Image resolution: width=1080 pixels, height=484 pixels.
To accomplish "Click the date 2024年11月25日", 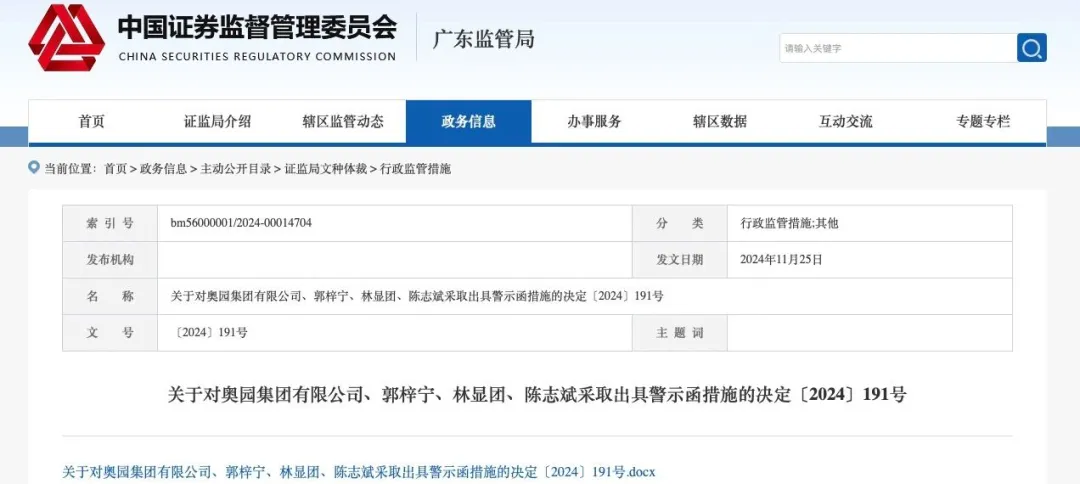I will pos(781,260).
